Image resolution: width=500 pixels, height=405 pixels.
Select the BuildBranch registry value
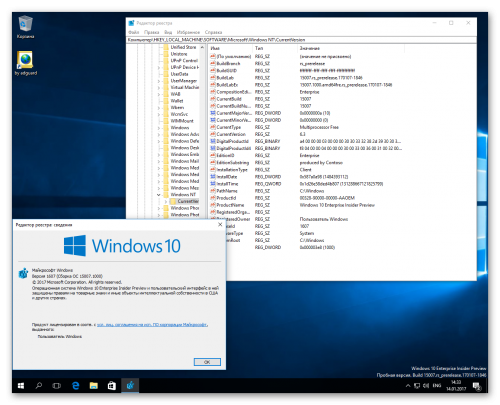[x=228, y=64]
